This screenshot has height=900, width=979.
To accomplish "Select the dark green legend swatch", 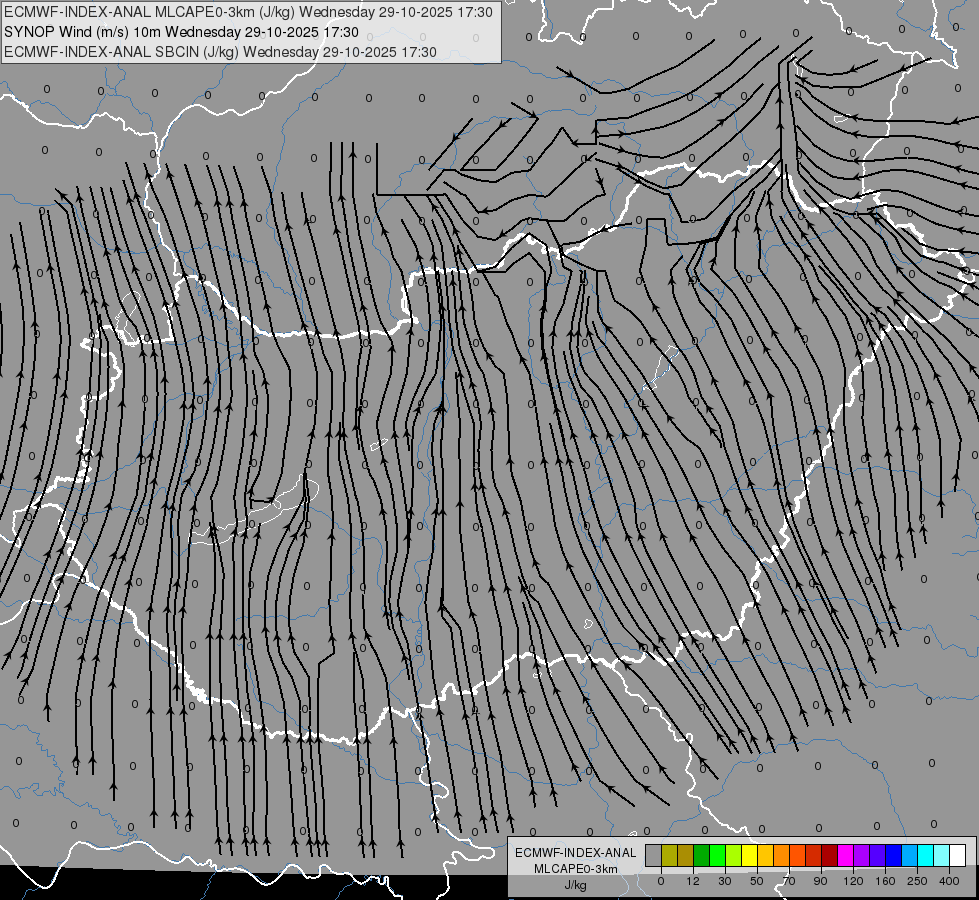I will pyautogui.click(x=701, y=855).
